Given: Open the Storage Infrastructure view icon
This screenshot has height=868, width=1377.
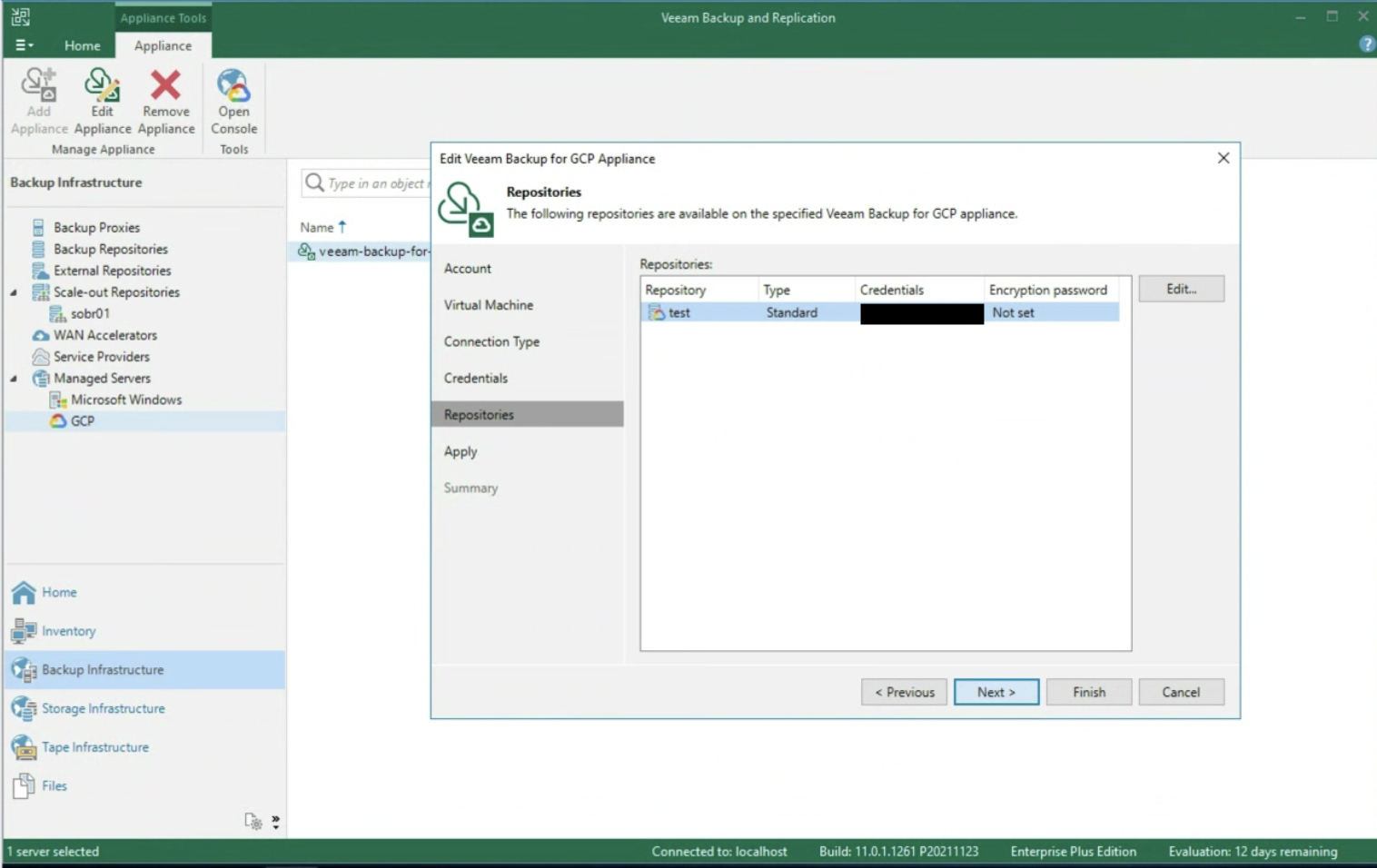Looking at the screenshot, I should coord(24,708).
